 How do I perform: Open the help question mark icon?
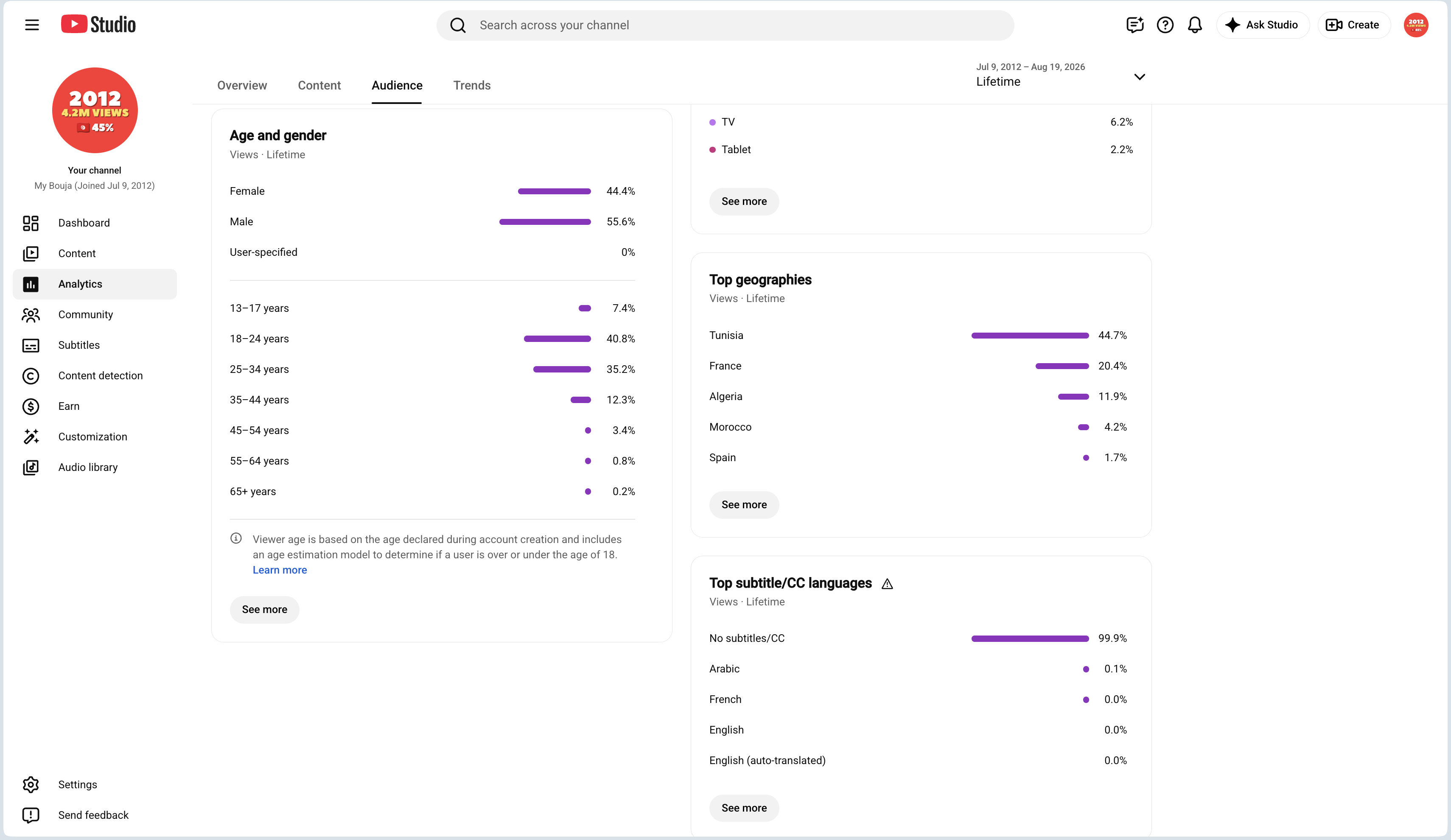tap(1165, 25)
